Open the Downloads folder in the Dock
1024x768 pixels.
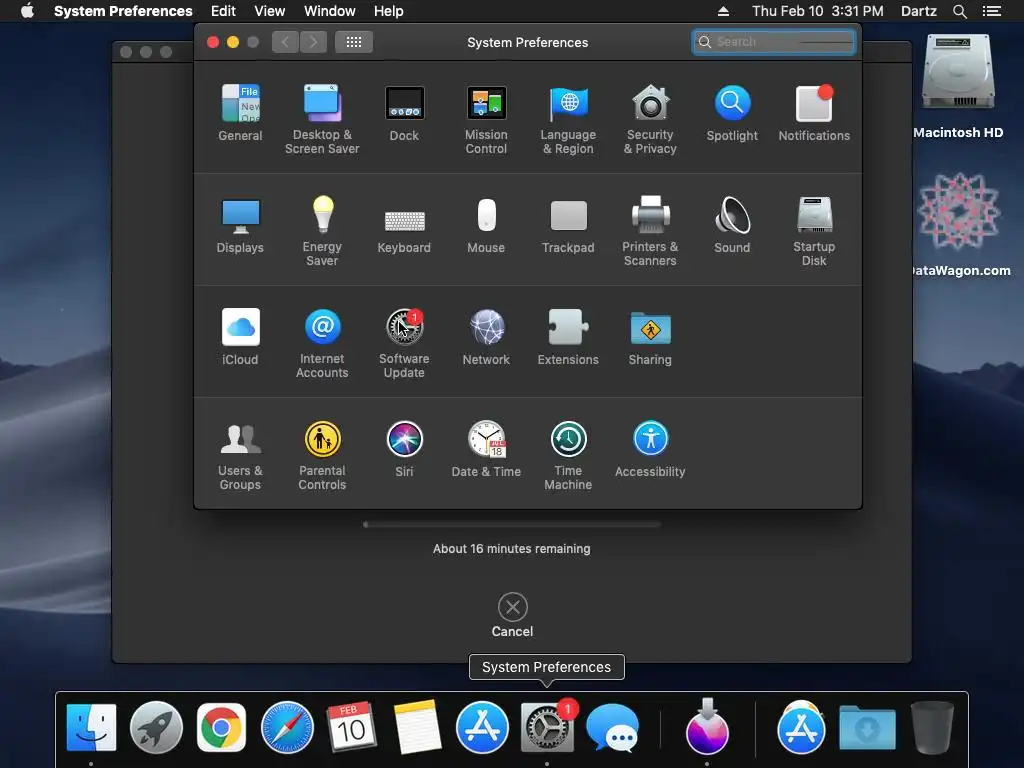tap(867, 728)
